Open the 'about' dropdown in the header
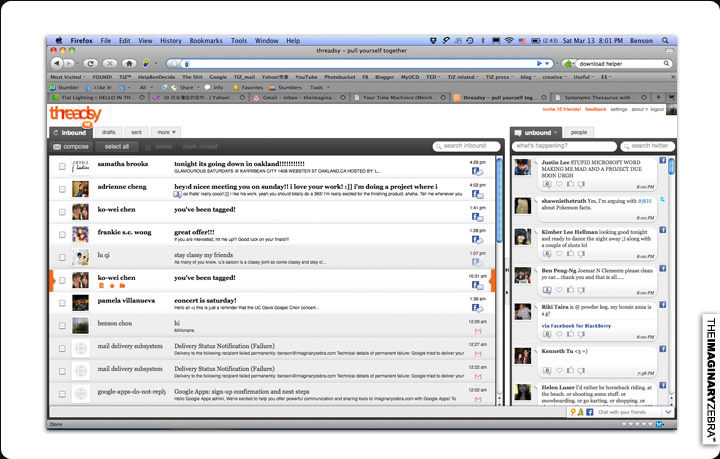Viewport: 720px width, 459px height. pos(638,109)
